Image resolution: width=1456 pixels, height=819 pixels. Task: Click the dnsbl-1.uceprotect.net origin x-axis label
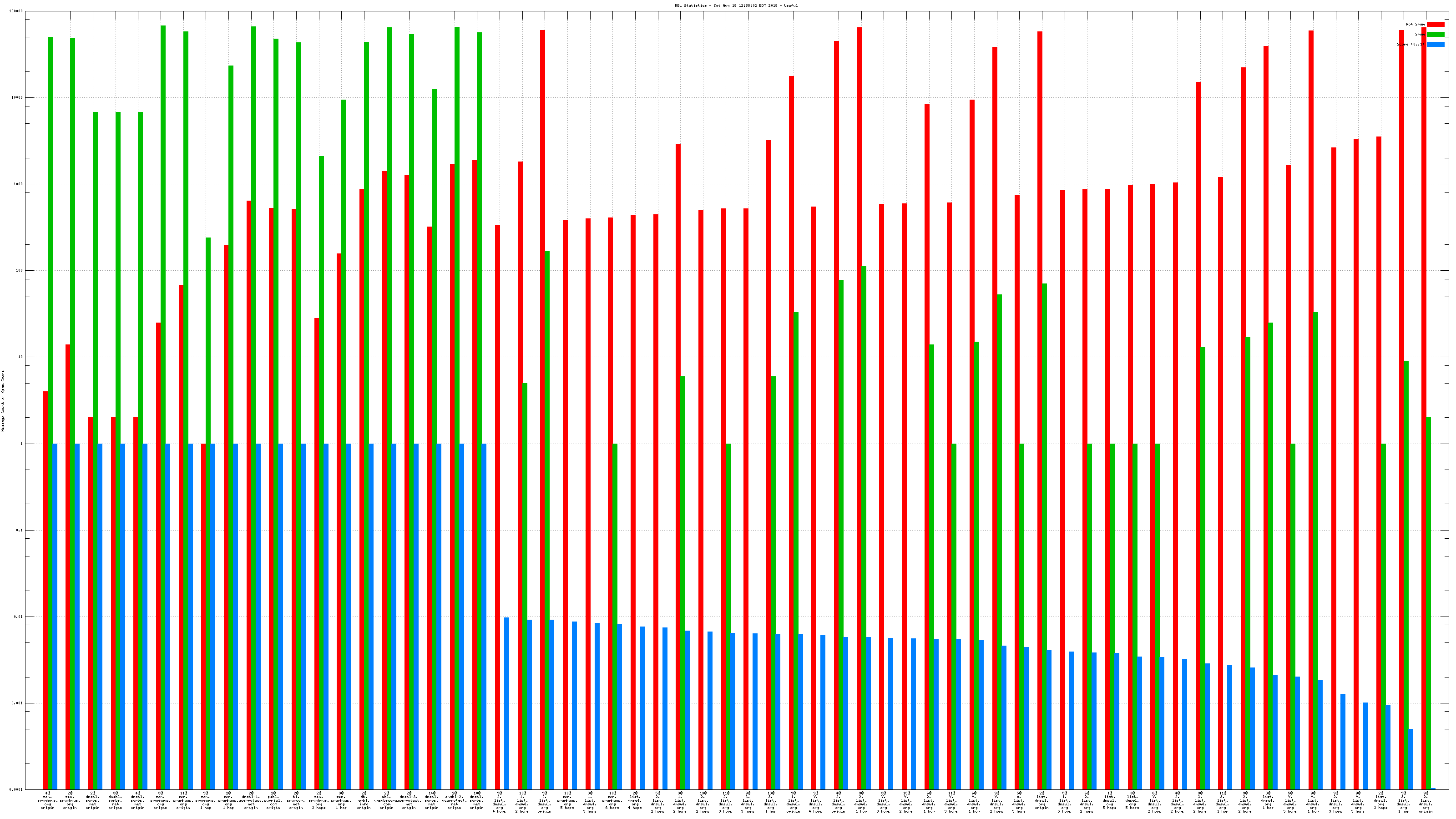click(251, 800)
